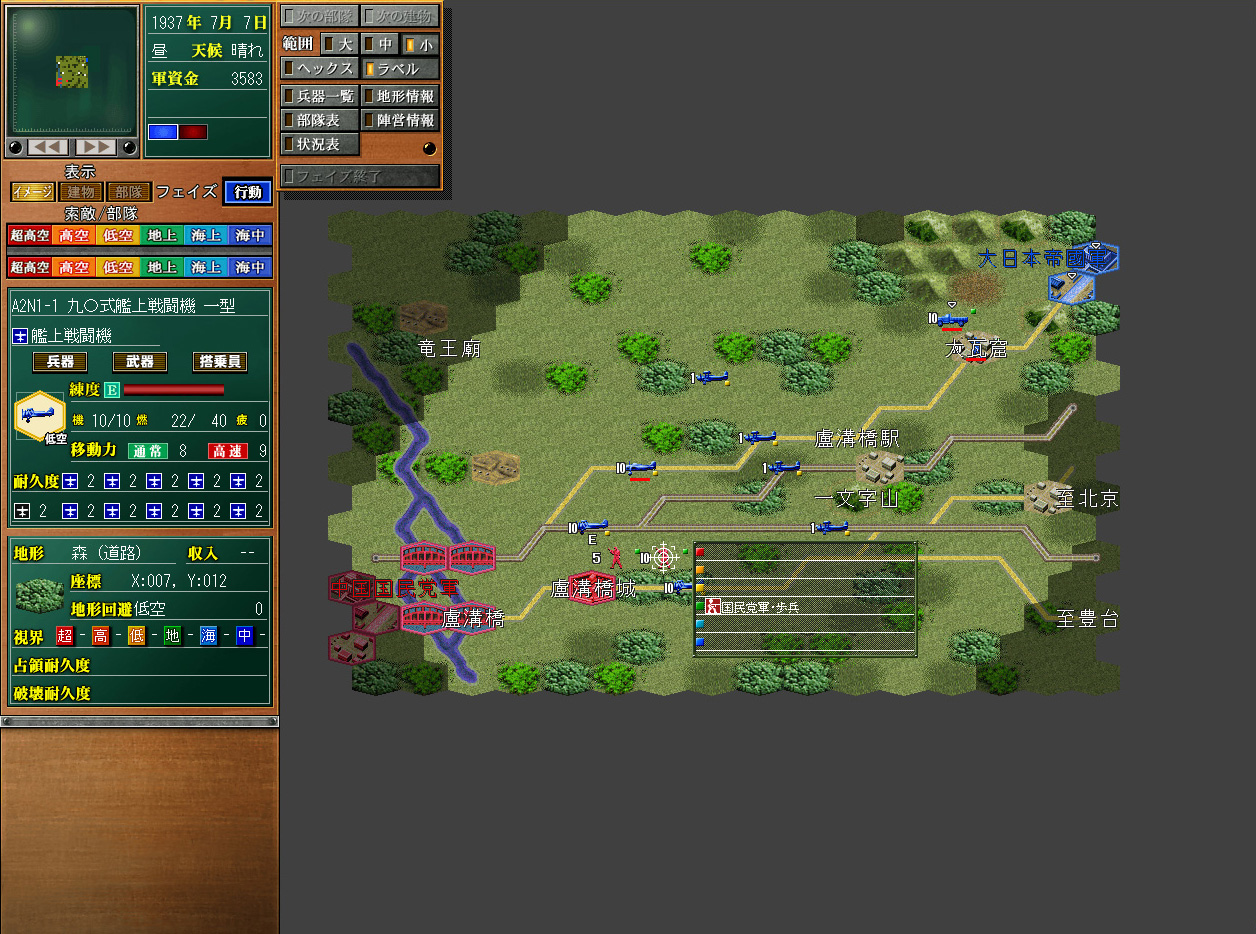Toggle range 大 (large)
This screenshot has width=1256, height=934.
pos(338,44)
